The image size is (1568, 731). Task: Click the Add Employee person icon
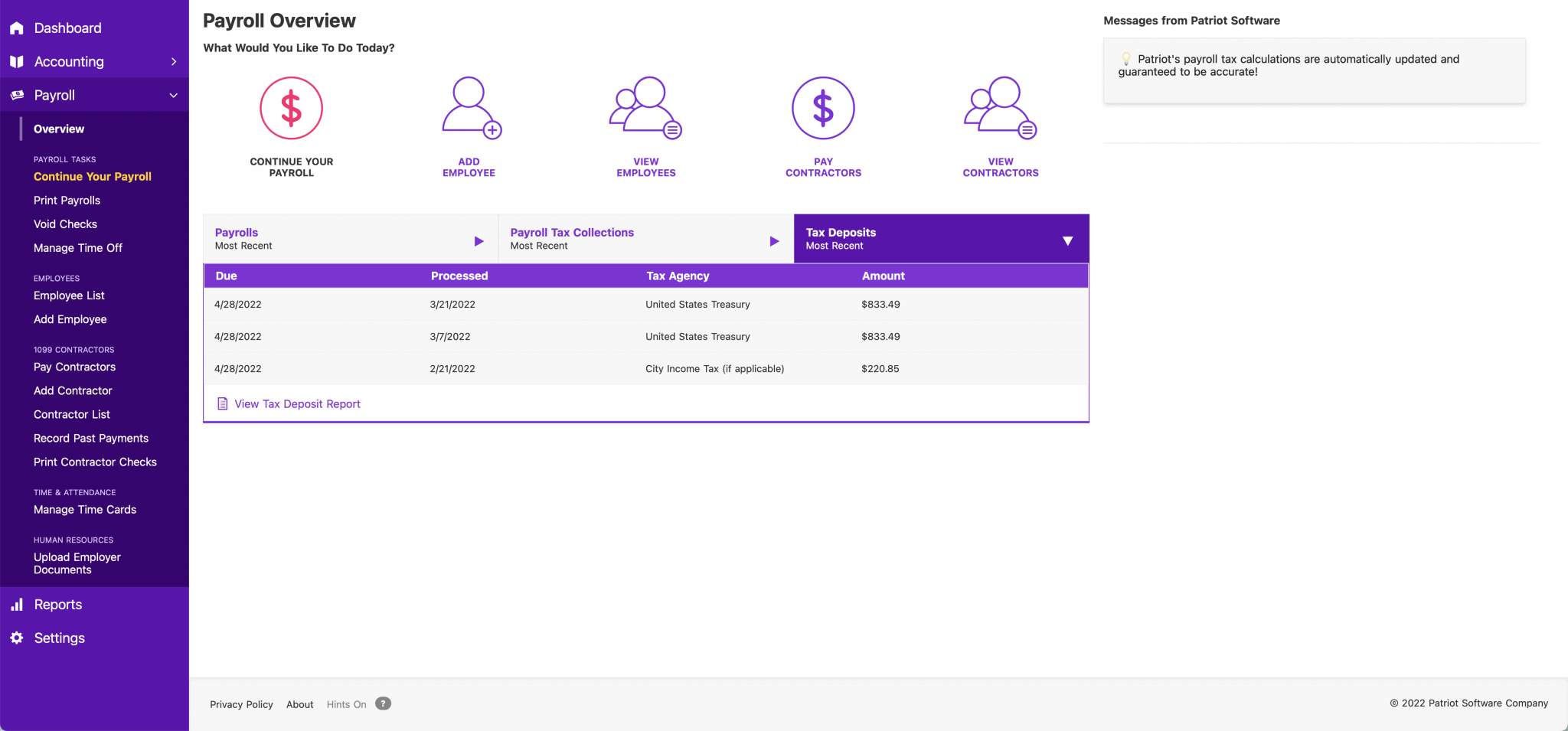pyautogui.click(x=469, y=108)
